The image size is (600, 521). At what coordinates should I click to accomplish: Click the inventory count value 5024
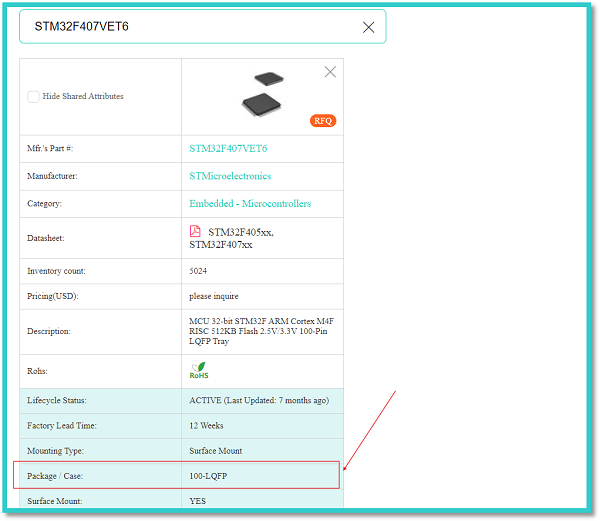199,271
